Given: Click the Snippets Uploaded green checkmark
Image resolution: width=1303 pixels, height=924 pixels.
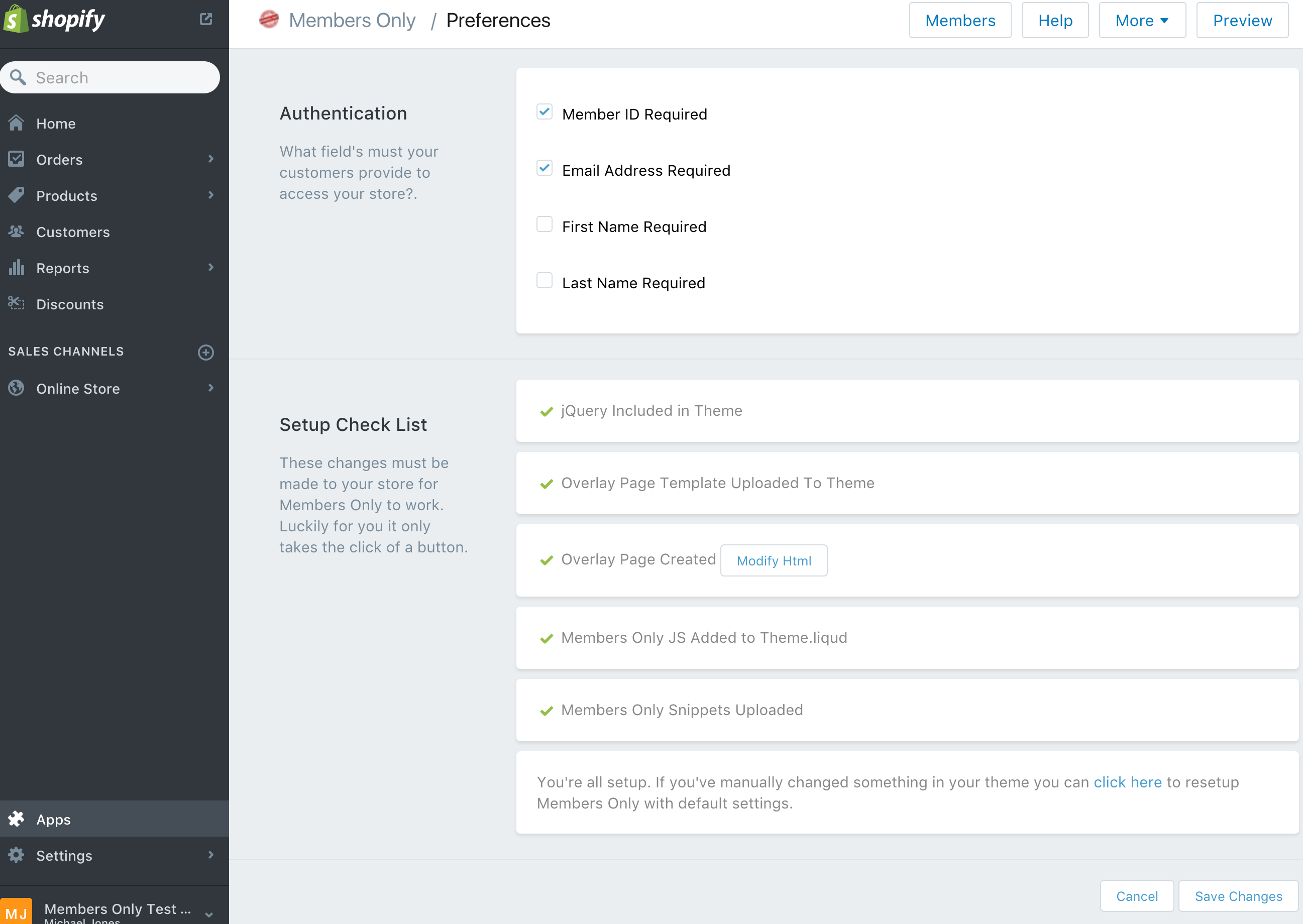Looking at the screenshot, I should point(547,711).
